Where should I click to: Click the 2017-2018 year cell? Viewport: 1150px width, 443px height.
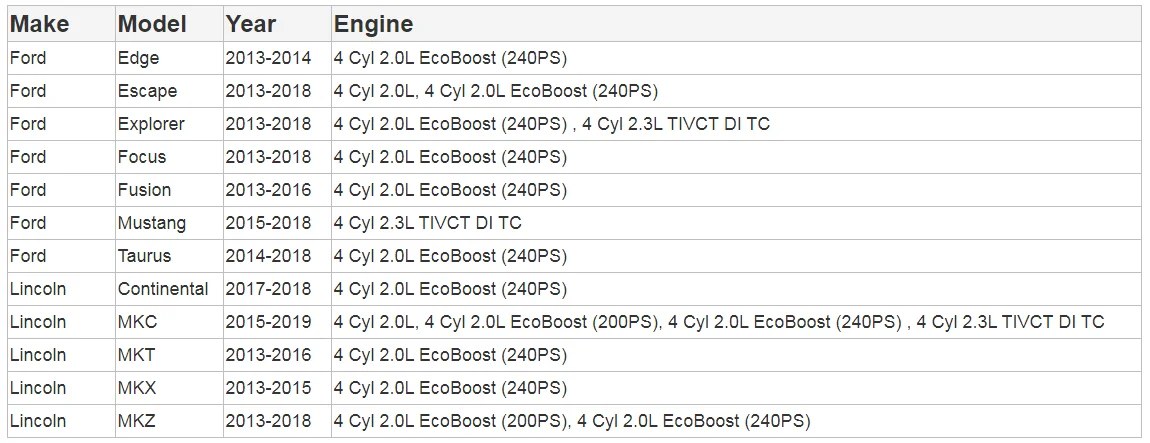268,289
